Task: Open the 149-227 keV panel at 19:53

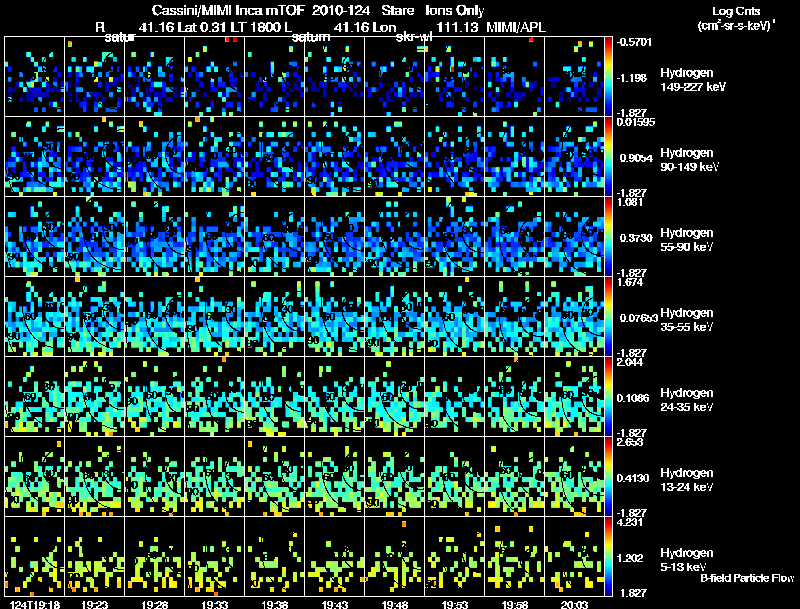Action: 455,77
